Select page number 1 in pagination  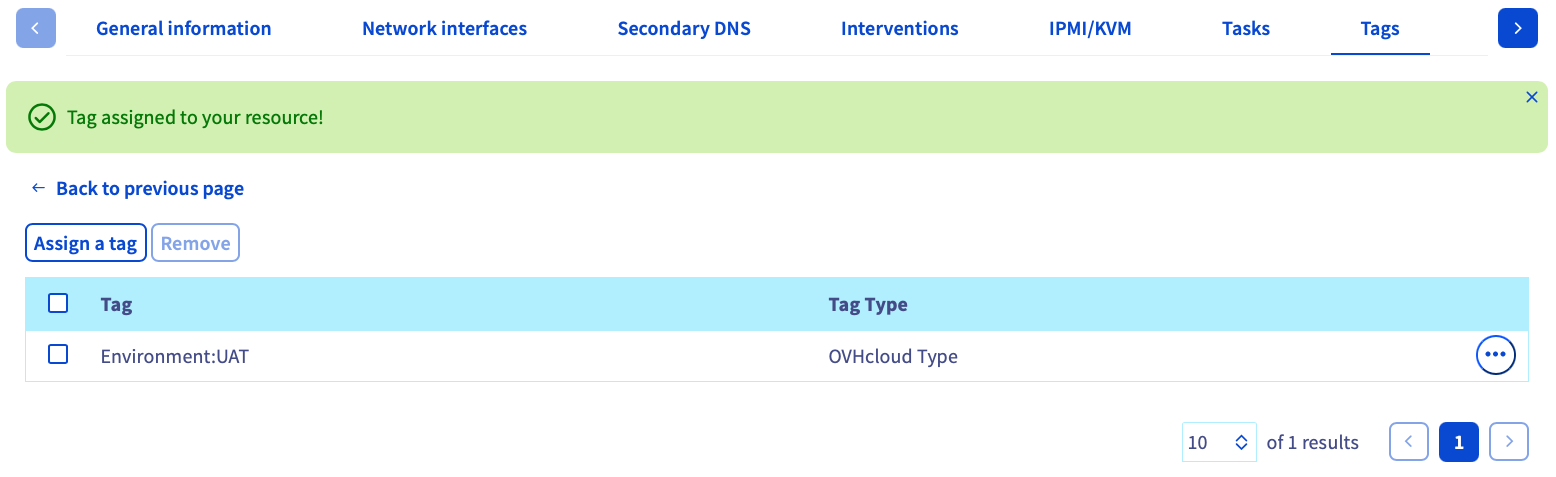point(1459,441)
